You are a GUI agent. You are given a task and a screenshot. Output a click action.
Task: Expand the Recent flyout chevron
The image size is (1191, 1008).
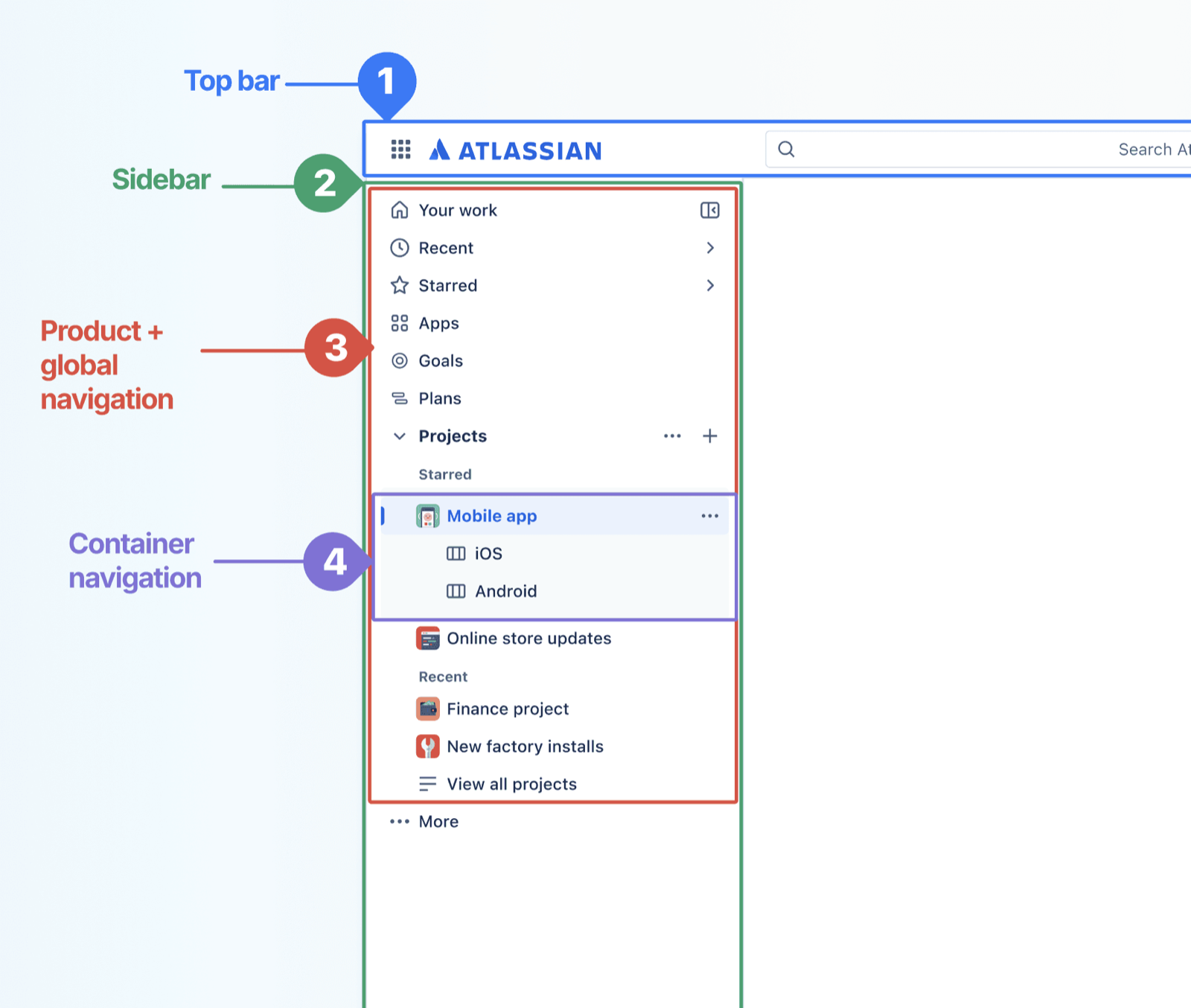pos(710,248)
